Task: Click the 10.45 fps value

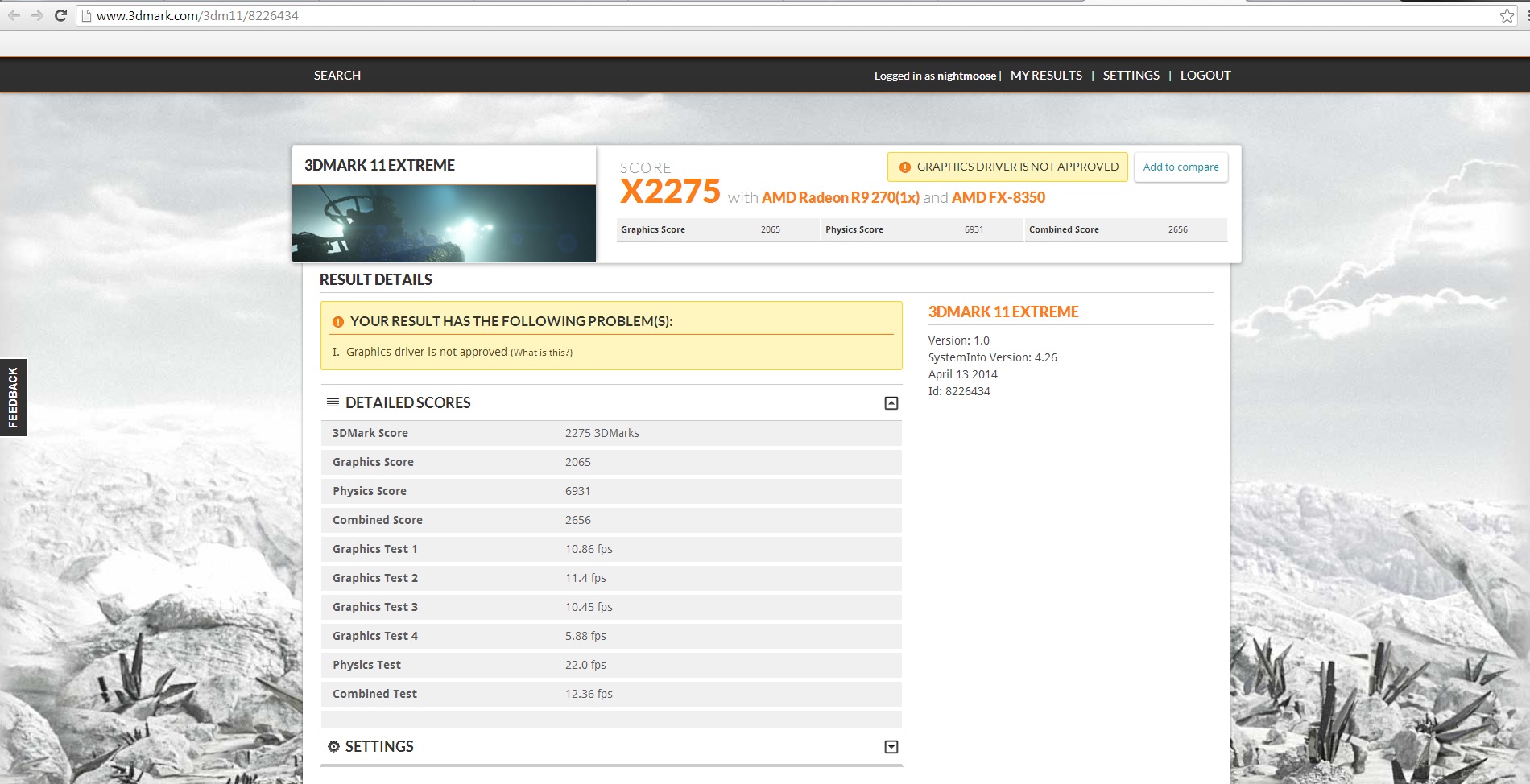Action: coord(589,607)
